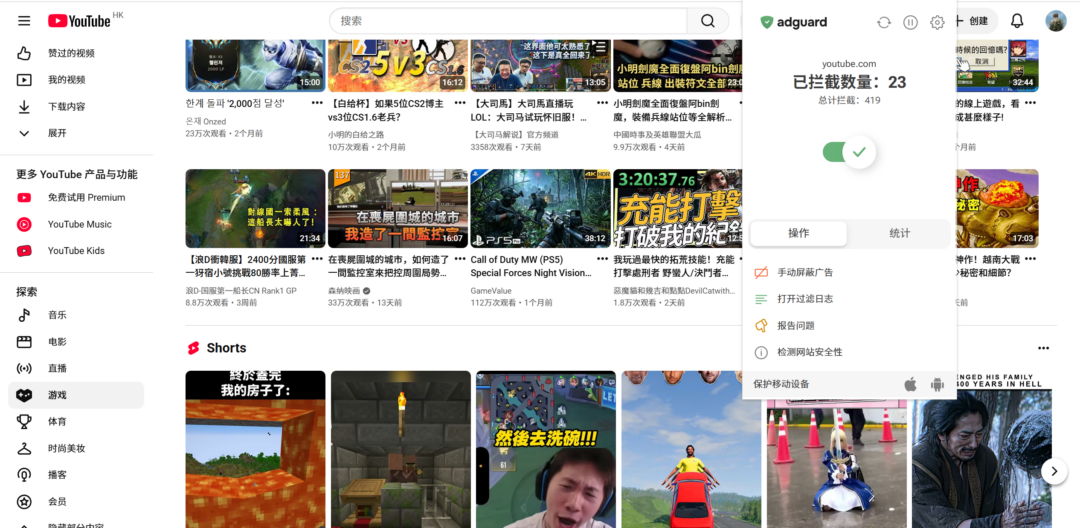The height and width of the screenshot is (528, 1080).
Task: Open the Call of Duty MW PS5 thumbnail
Action: pyautogui.click(x=541, y=209)
